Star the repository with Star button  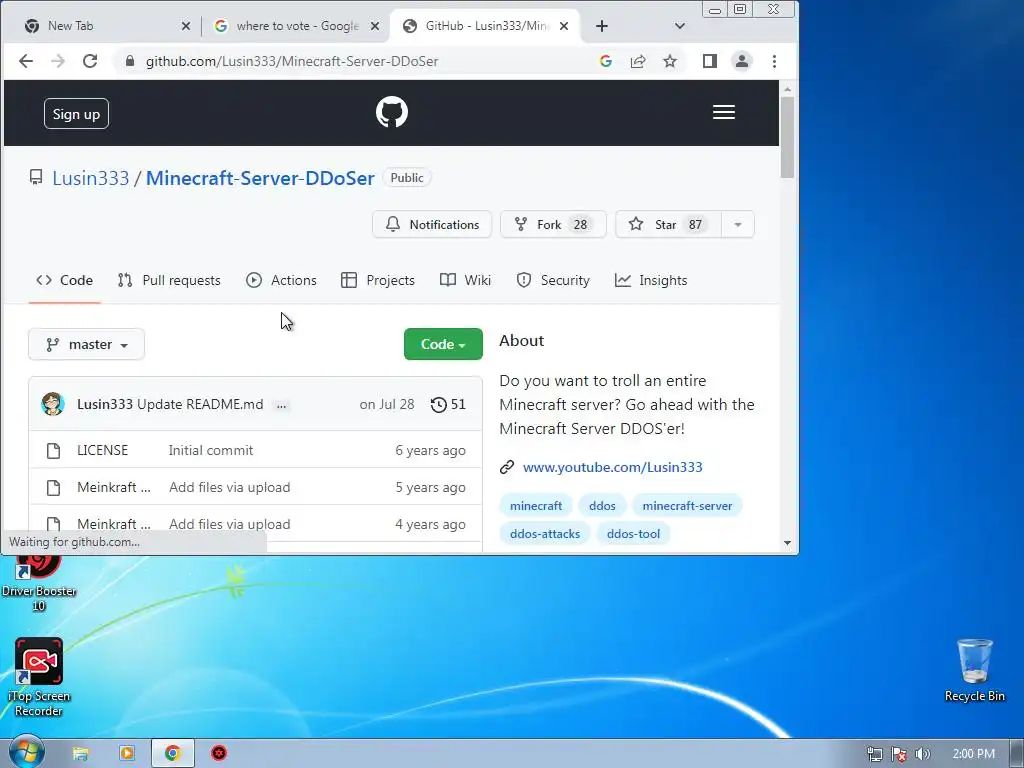click(668, 225)
